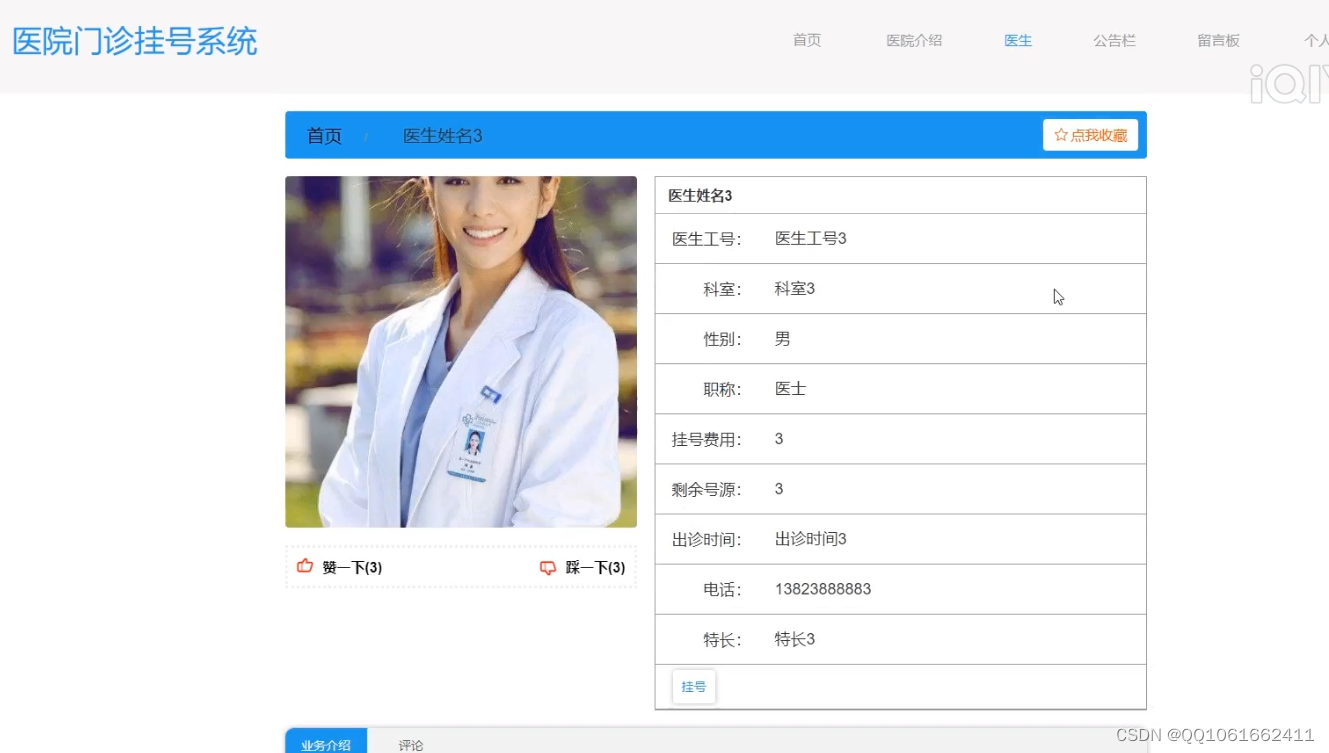Click the 首页 breadcrumb link
Image resolution: width=1329 pixels, height=753 pixels.
pos(324,136)
